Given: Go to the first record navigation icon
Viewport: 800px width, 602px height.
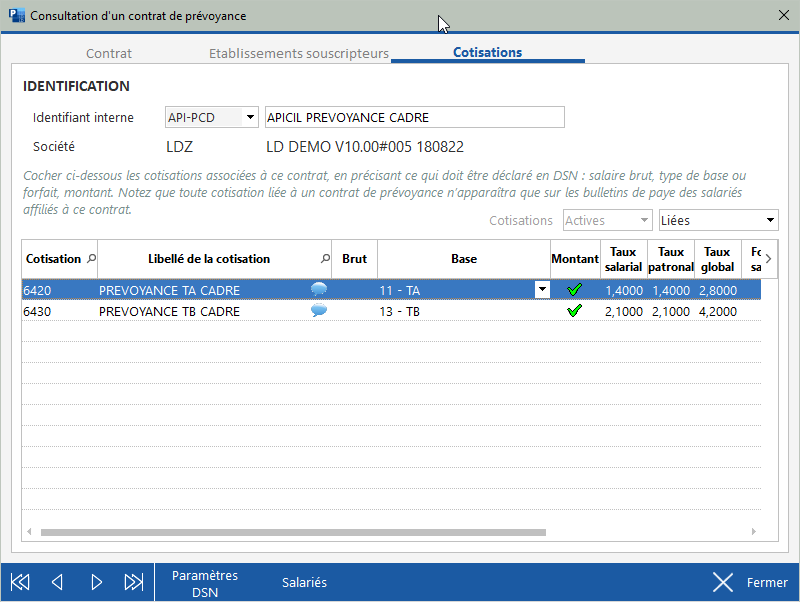Looking at the screenshot, I should point(20,582).
